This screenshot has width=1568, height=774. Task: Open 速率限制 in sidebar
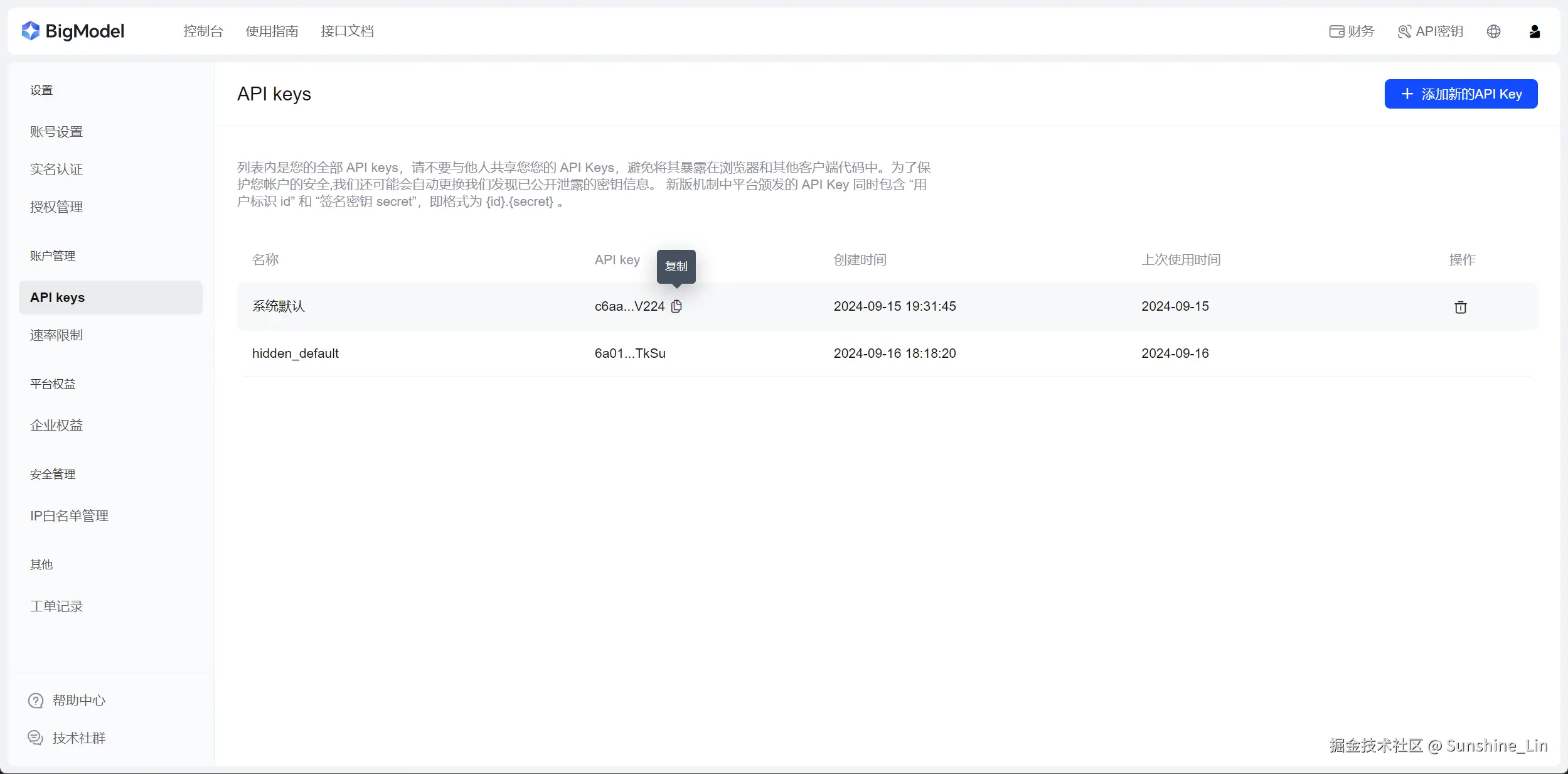point(56,335)
